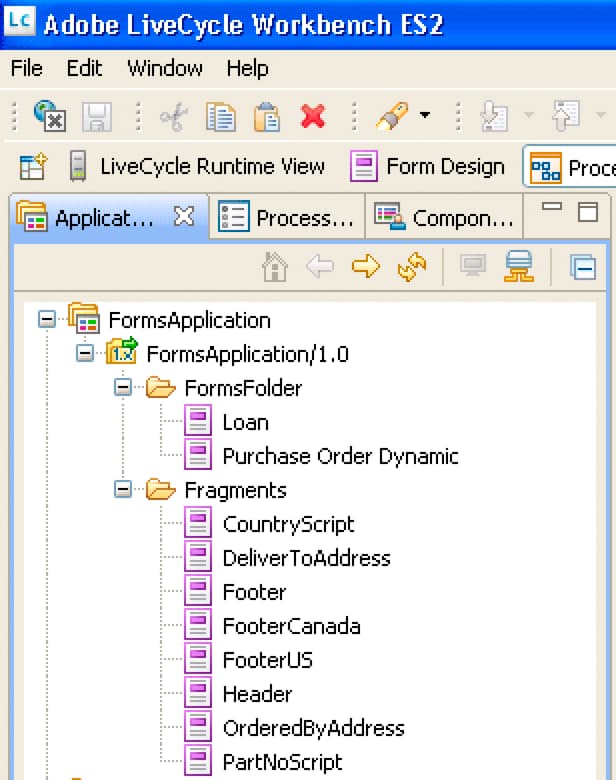Switch to Form Design perspective
Image resolution: width=616 pixels, height=780 pixels.
click(x=428, y=166)
